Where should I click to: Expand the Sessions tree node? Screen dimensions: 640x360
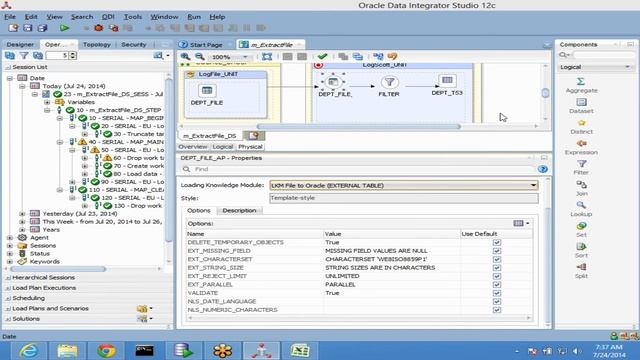pos(10,246)
